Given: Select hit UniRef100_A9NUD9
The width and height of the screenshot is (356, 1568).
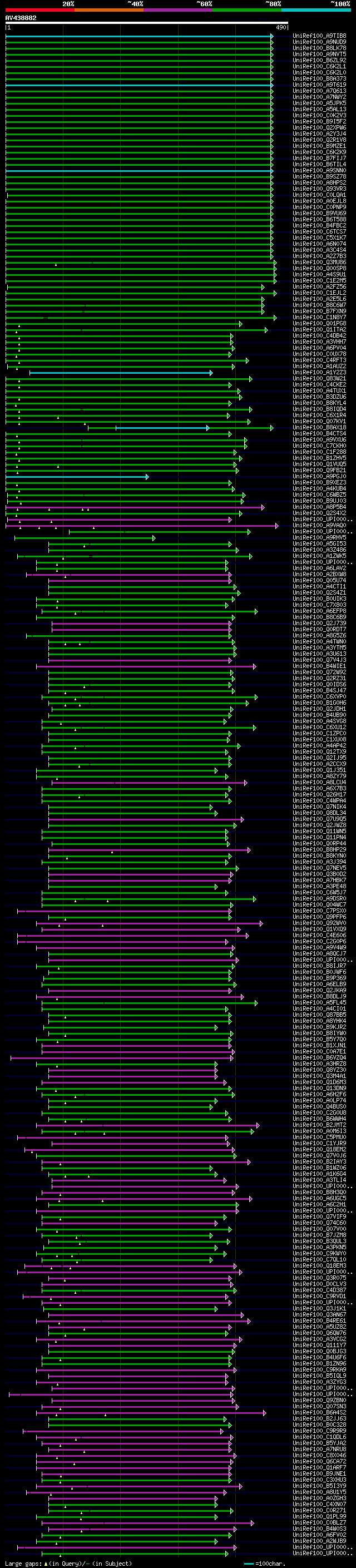Looking at the screenshot, I should 319,42.
